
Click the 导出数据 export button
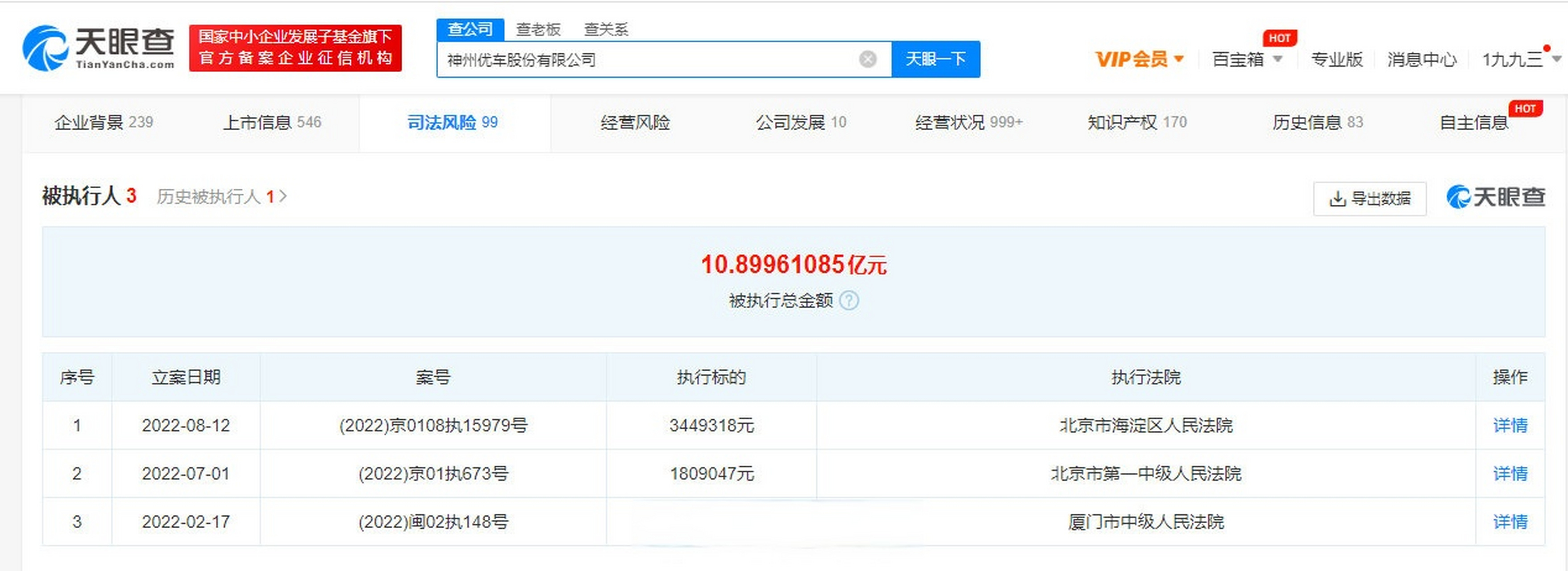click(x=1369, y=199)
